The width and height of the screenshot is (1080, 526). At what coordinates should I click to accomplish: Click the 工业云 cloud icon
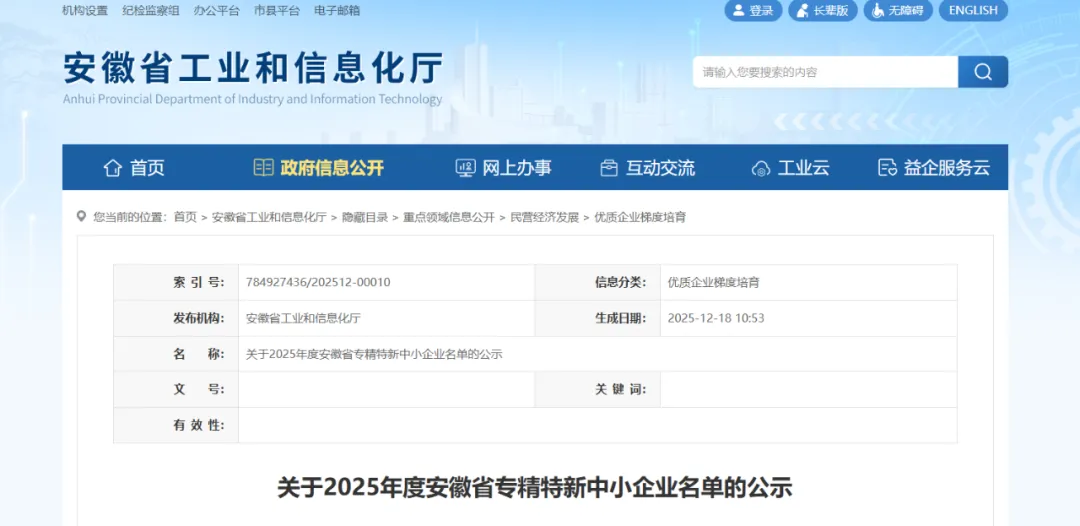761,168
